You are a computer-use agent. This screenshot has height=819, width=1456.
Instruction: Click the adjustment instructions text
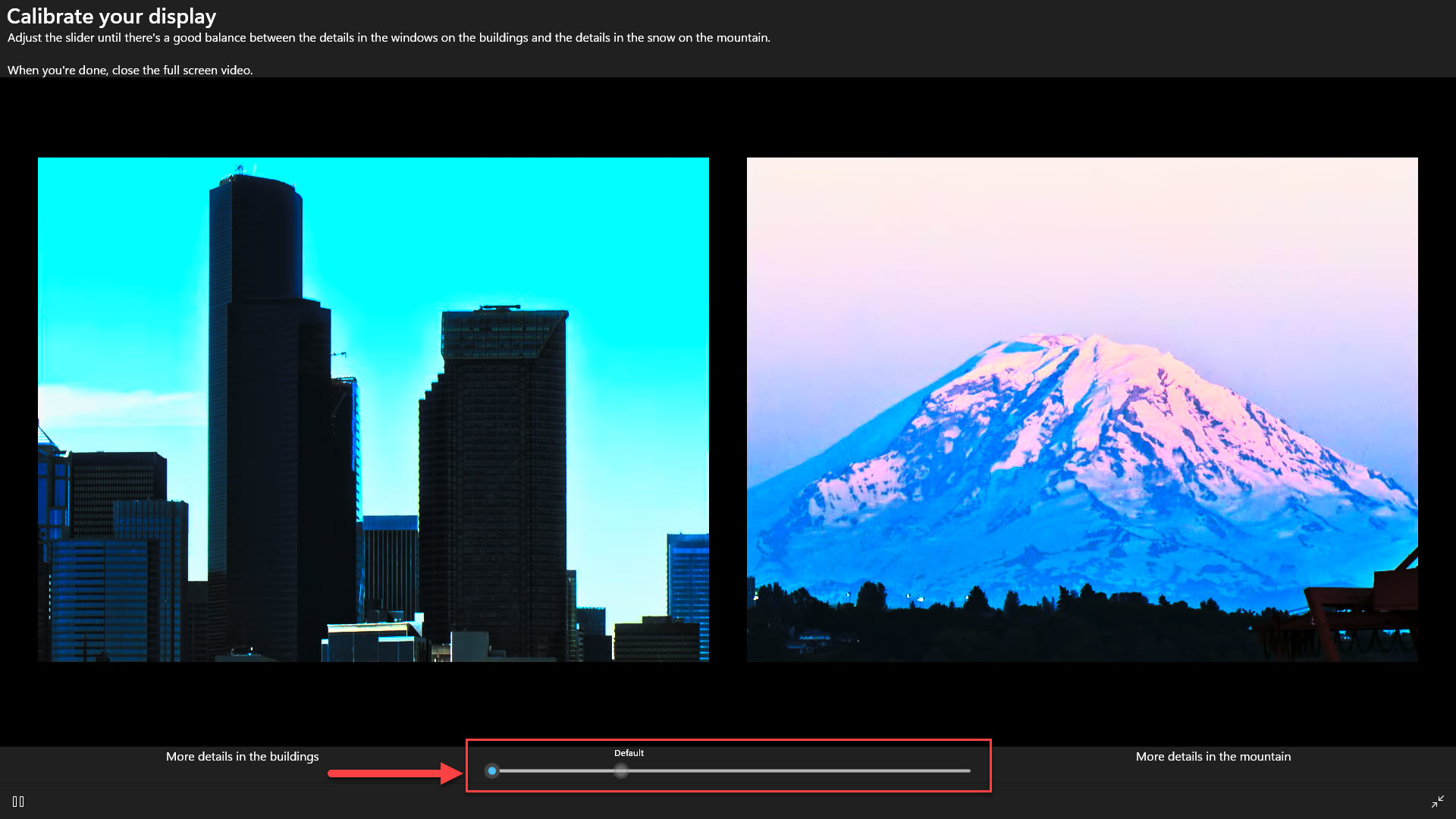pos(388,36)
